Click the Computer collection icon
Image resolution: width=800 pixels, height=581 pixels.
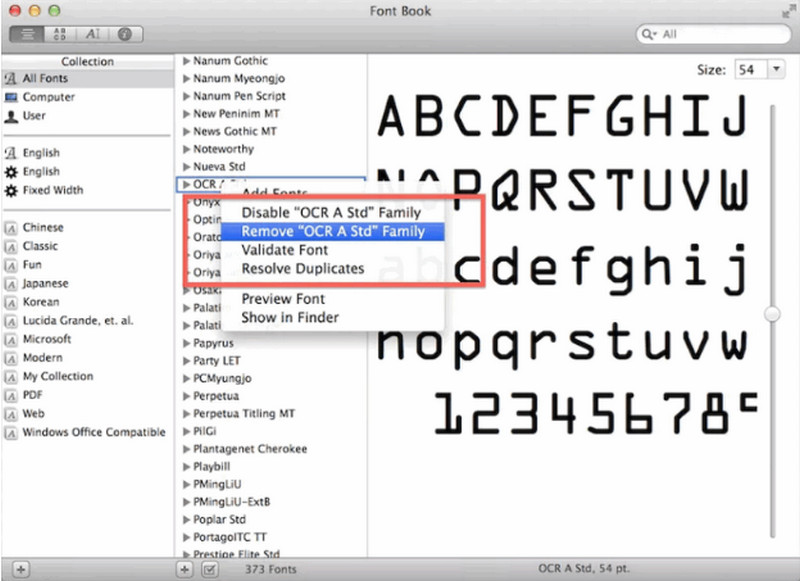coord(11,97)
